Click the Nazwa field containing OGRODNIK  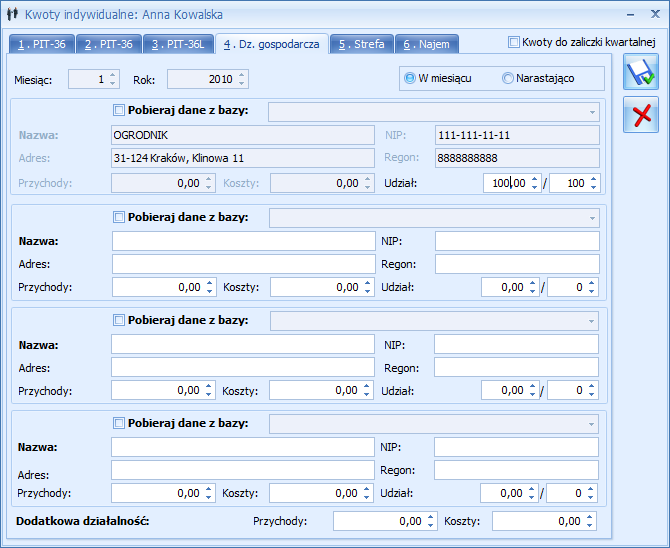[243, 135]
